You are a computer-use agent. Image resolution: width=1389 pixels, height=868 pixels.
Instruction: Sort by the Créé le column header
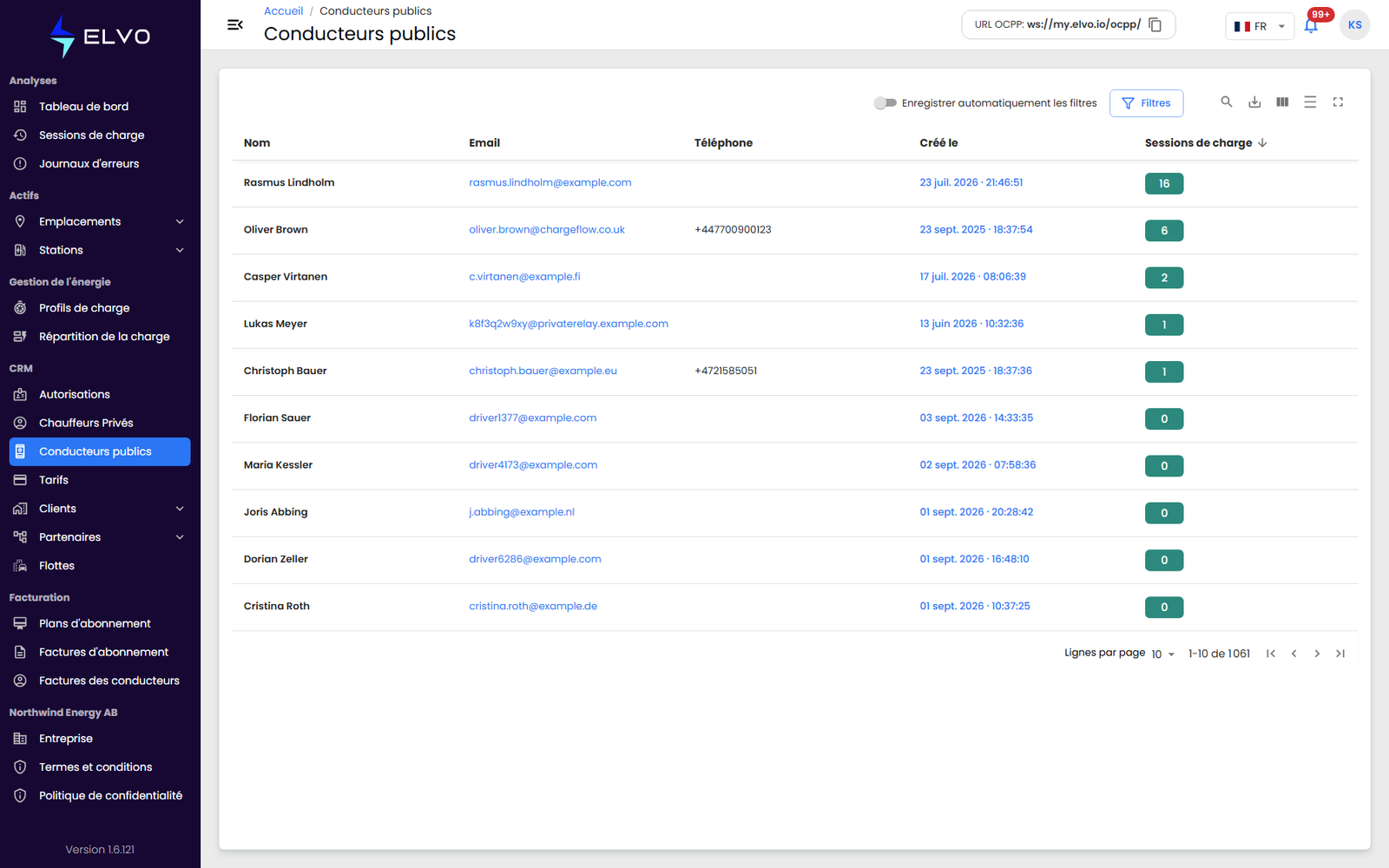tap(938, 143)
